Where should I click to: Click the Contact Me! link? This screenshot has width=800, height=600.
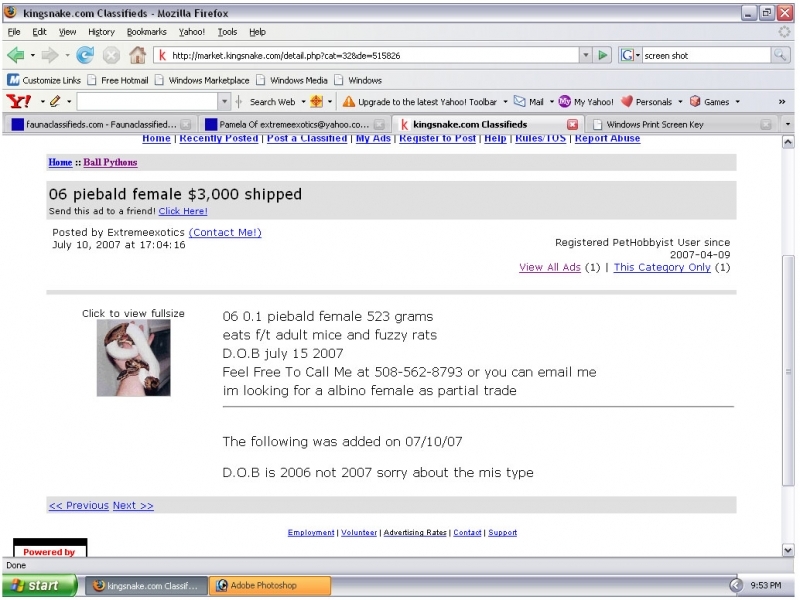pyautogui.click(x=225, y=232)
